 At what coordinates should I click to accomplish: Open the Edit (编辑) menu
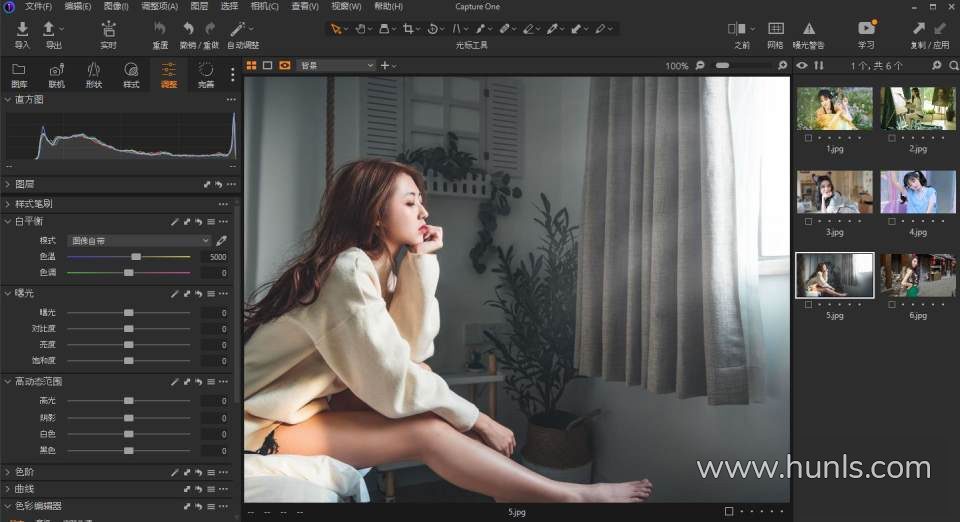click(78, 6)
